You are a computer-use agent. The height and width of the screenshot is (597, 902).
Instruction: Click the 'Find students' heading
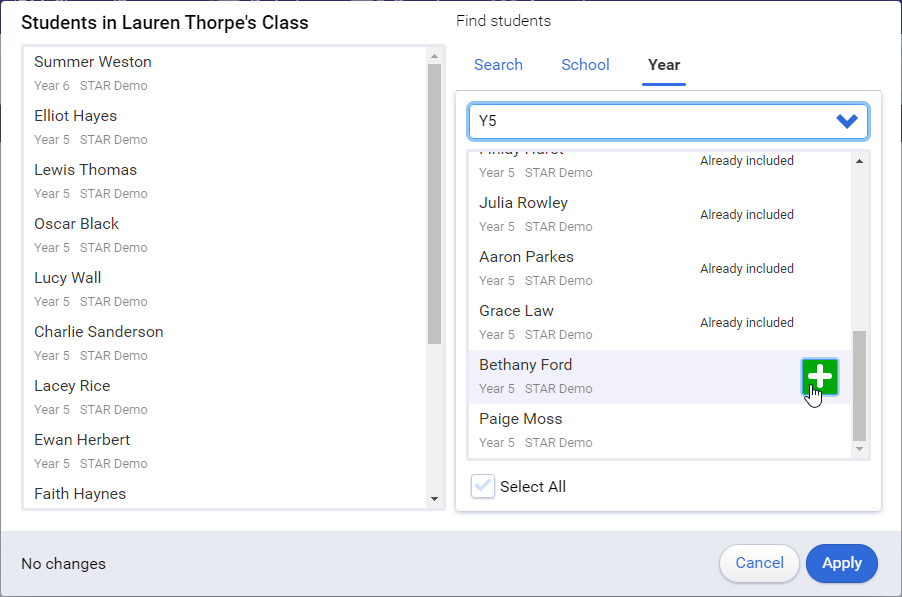[x=503, y=21]
